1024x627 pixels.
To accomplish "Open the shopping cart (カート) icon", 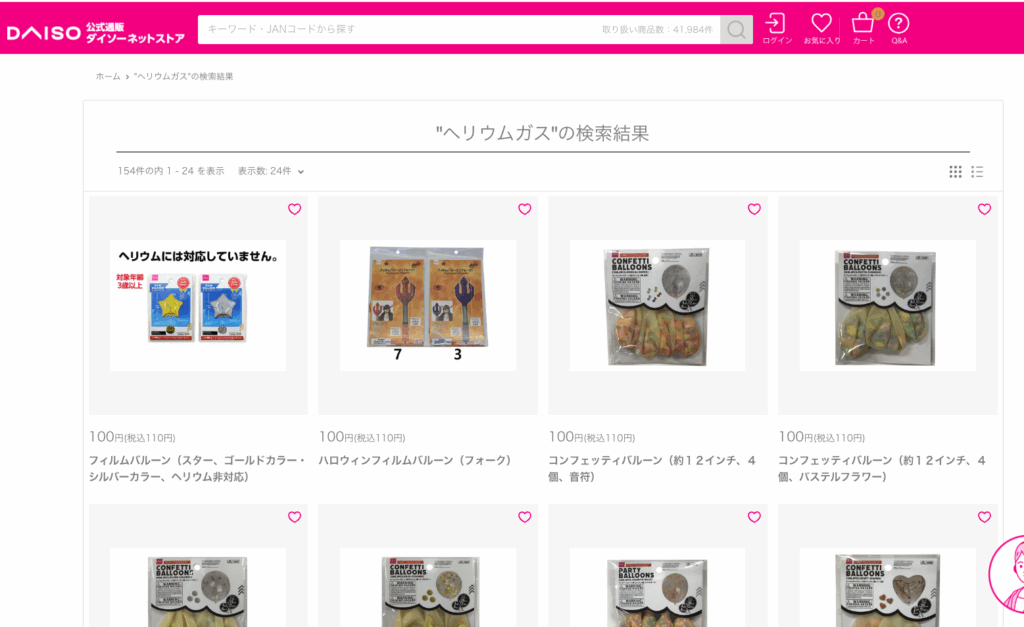I will (863, 29).
